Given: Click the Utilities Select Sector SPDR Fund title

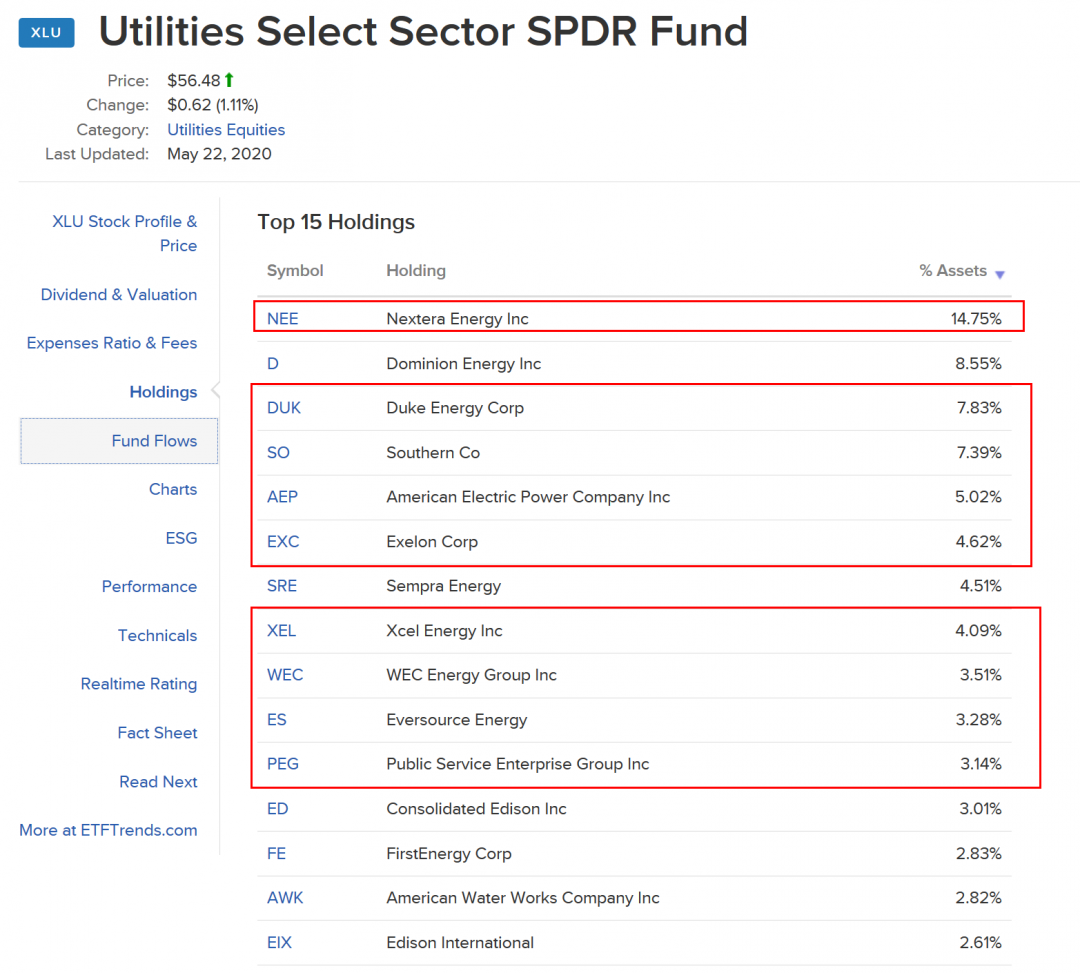Looking at the screenshot, I should pos(424,32).
